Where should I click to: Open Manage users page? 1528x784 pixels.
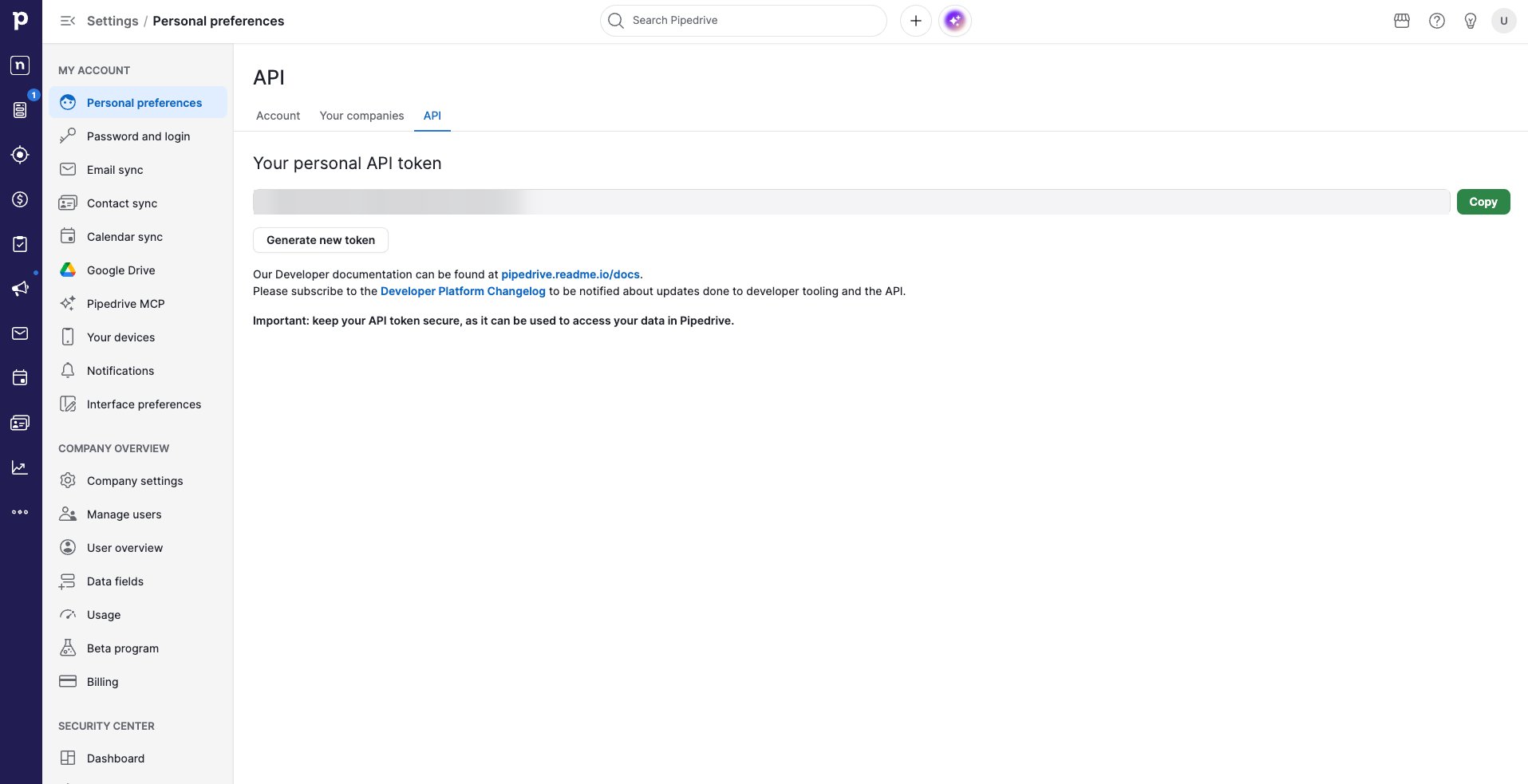138,514
